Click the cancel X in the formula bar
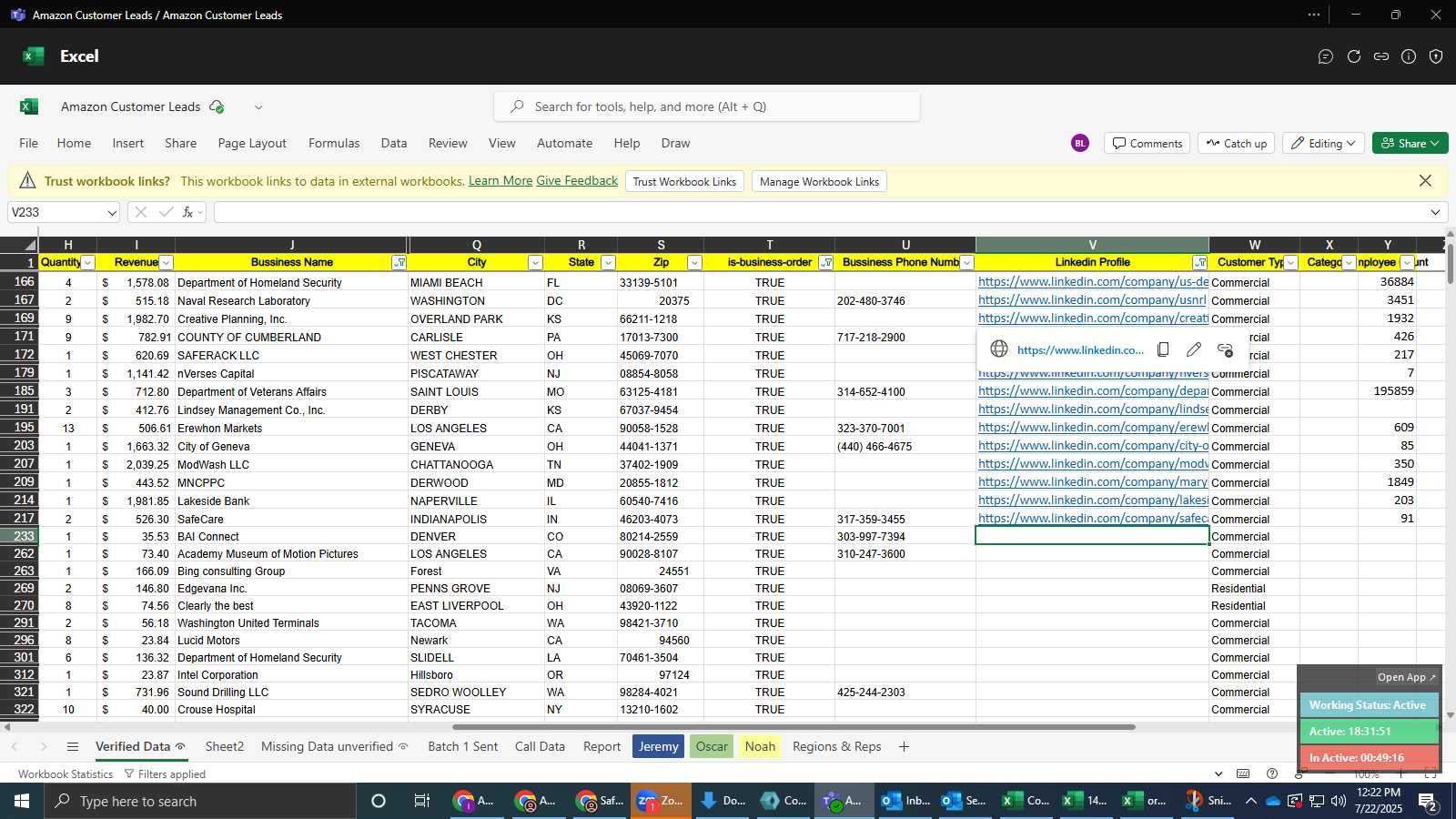Viewport: 1456px width, 819px height. 140,212
